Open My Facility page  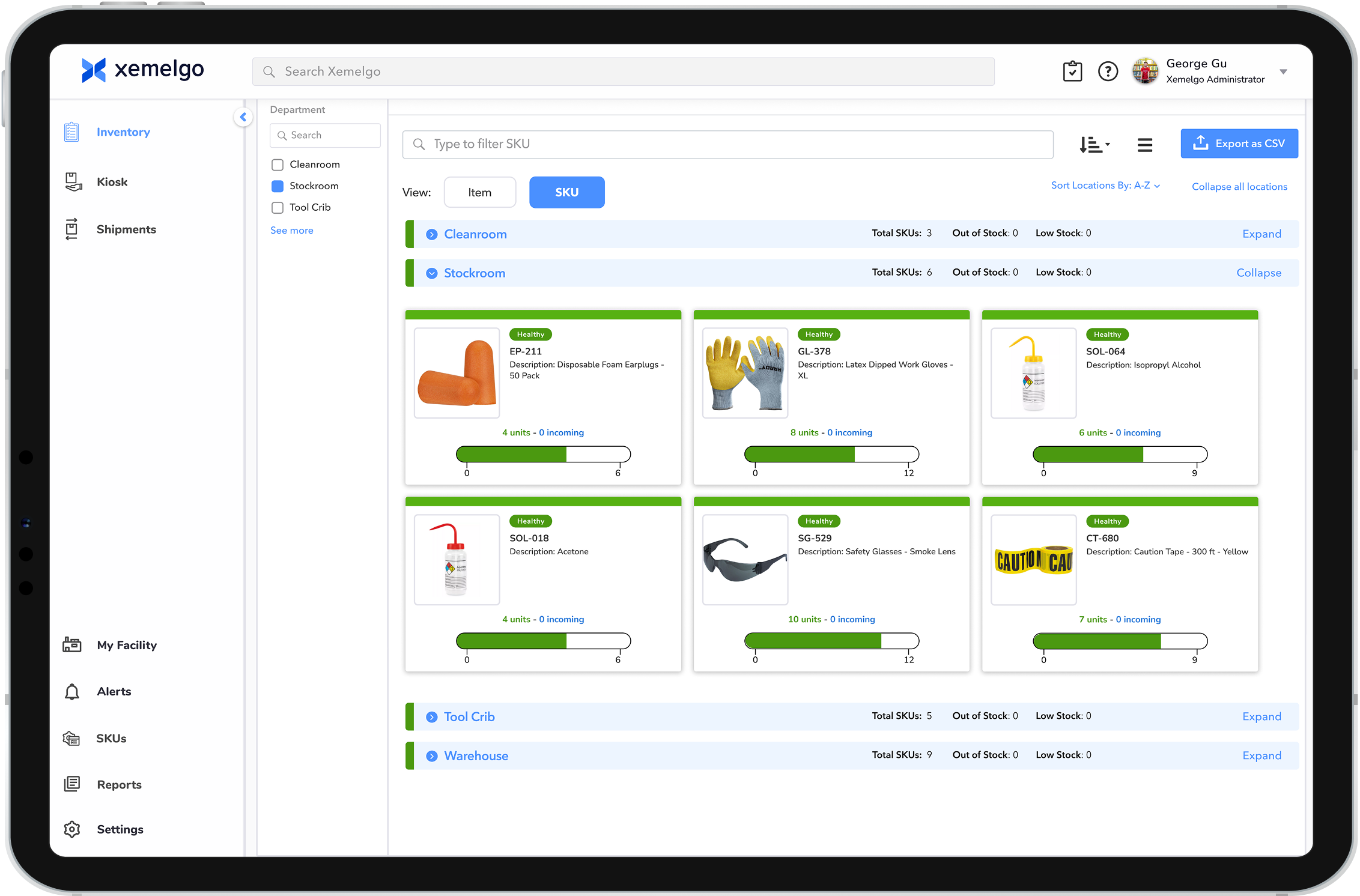click(x=127, y=645)
